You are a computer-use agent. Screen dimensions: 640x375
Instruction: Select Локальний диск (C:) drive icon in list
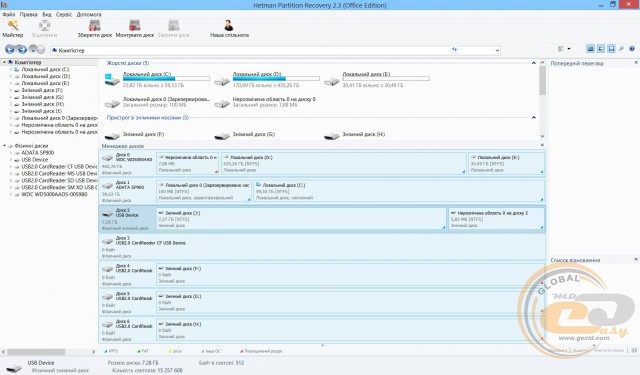[112, 80]
